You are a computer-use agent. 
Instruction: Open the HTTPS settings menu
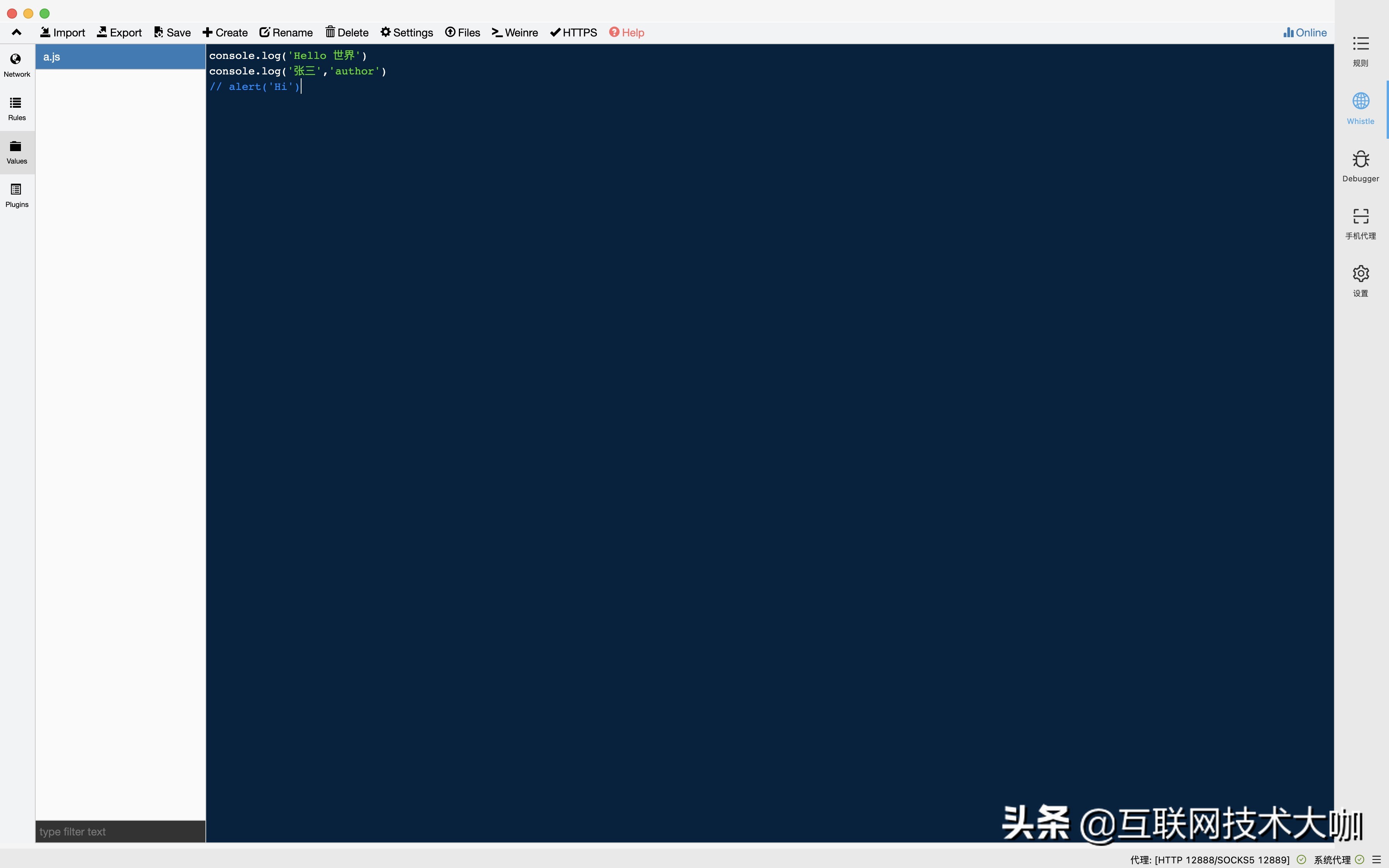(x=574, y=32)
